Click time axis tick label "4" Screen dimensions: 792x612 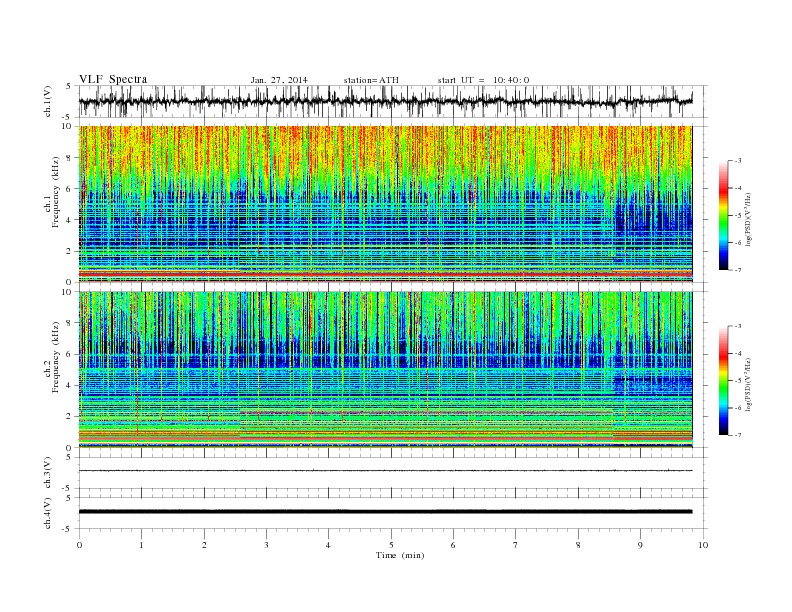328,545
